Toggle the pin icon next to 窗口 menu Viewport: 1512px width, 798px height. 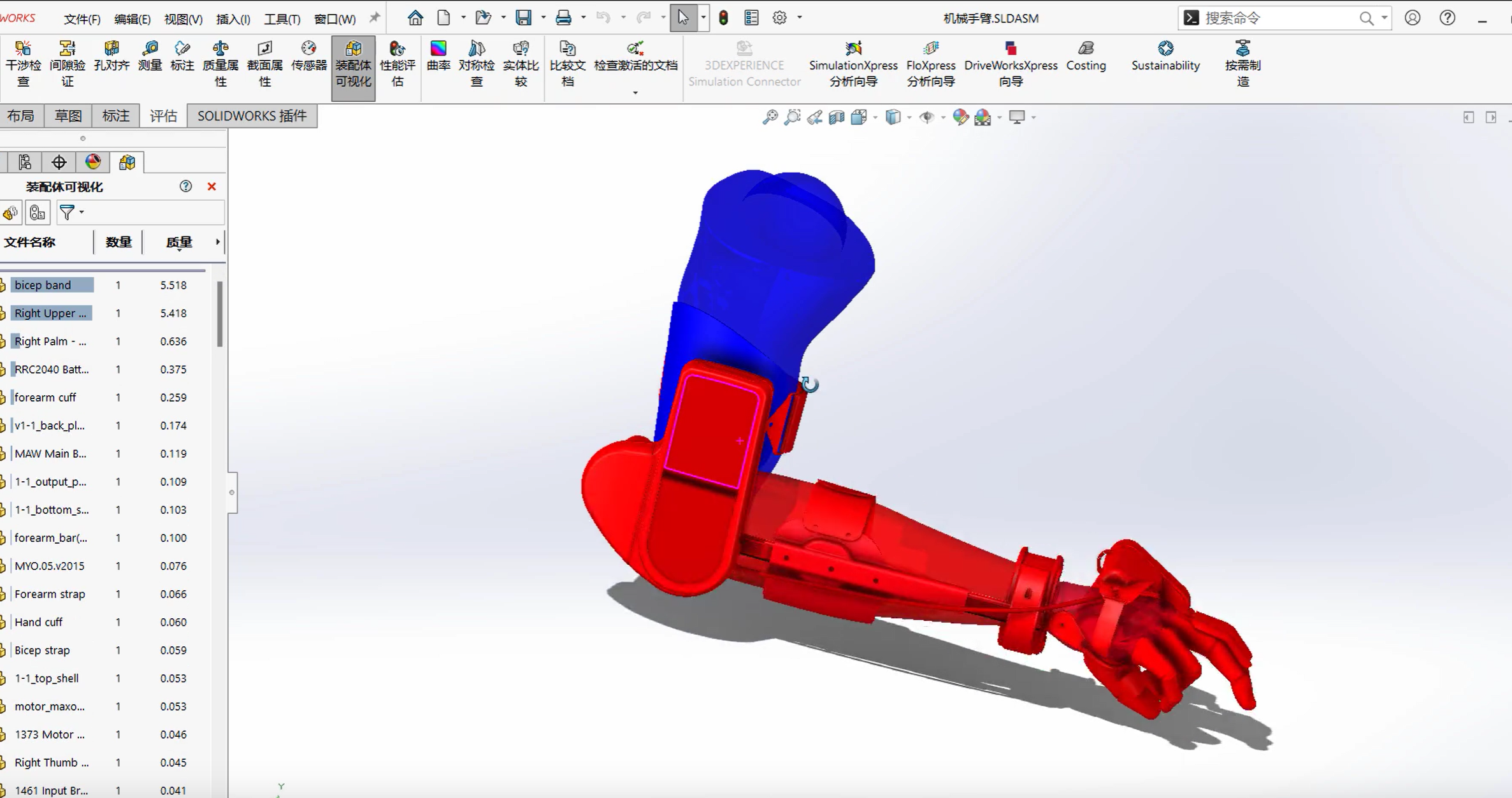pos(375,18)
